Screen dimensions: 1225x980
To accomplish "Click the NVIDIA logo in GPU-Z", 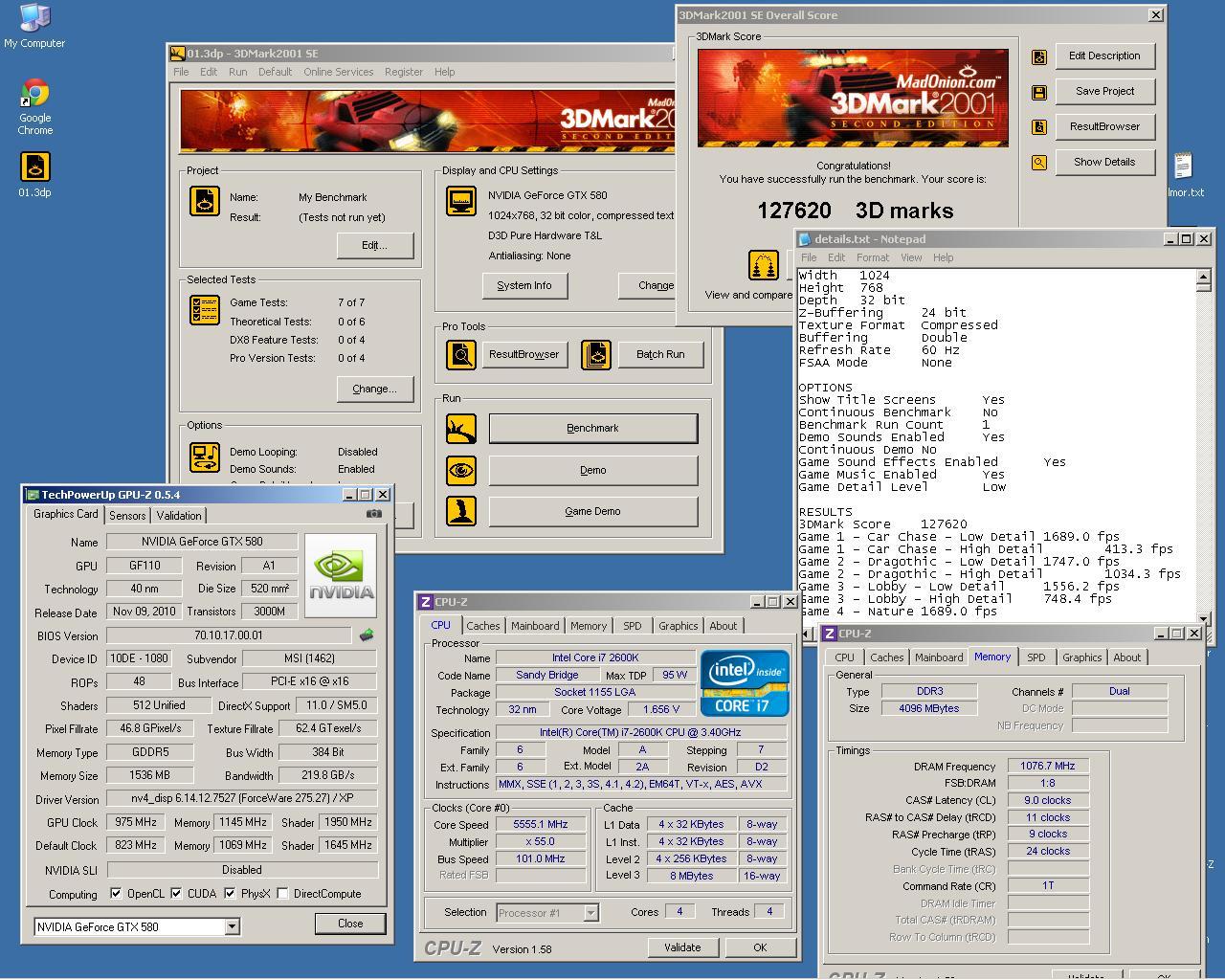I will [342, 575].
